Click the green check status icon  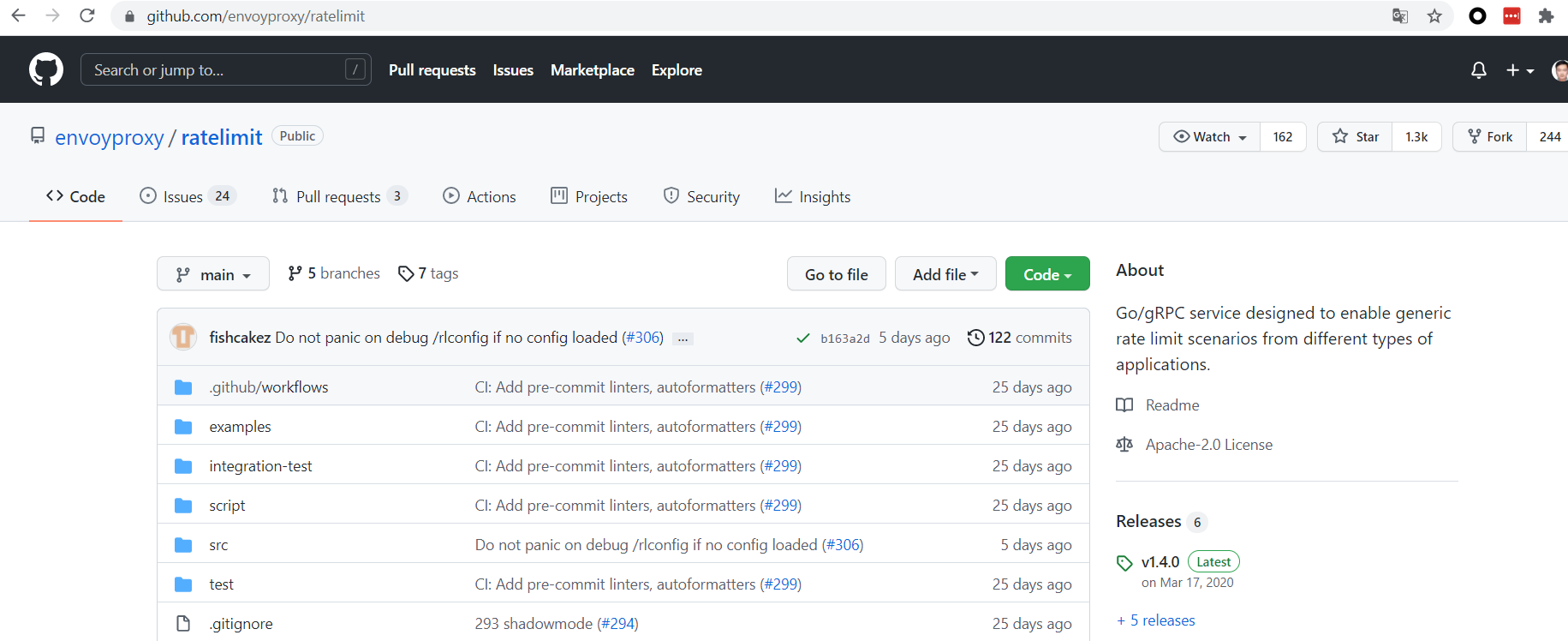803,338
